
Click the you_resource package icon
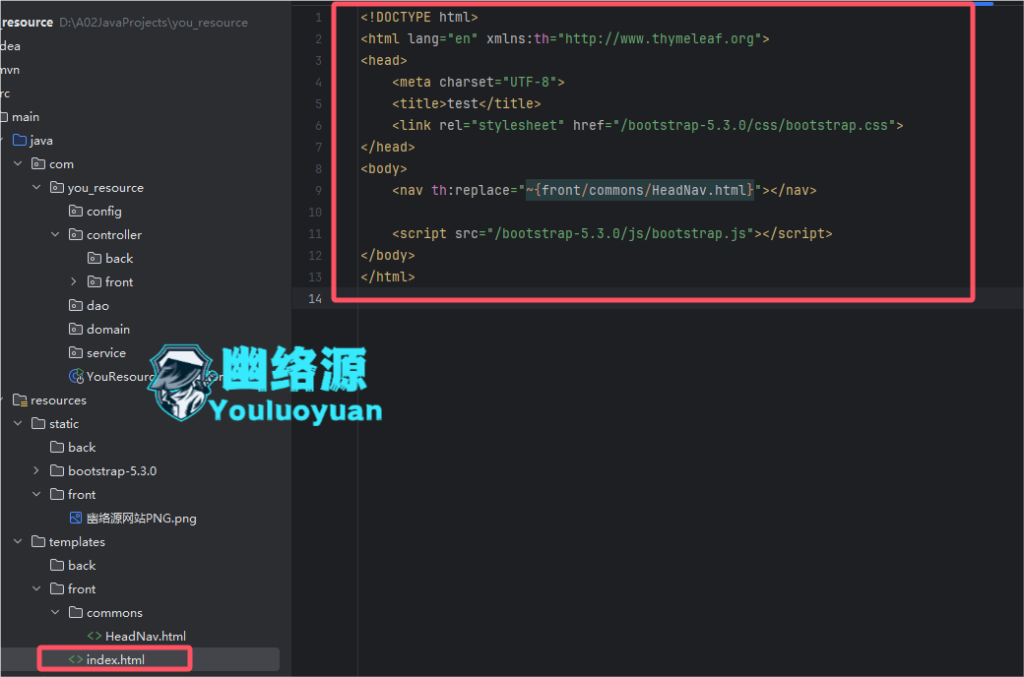click(57, 187)
